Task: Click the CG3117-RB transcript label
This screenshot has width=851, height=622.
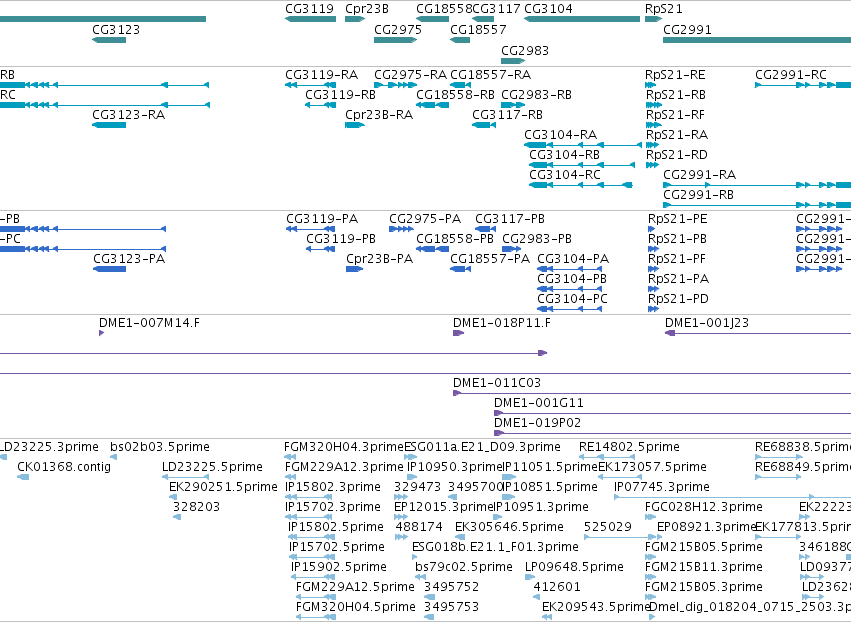Action: [x=507, y=115]
